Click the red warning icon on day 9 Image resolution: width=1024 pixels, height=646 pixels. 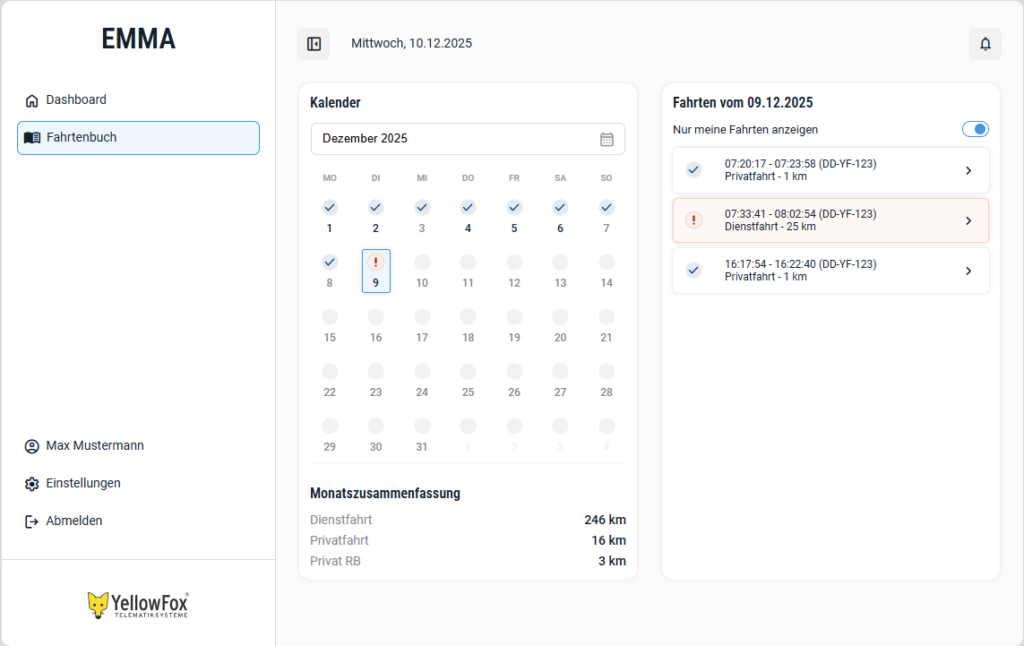click(376, 262)
